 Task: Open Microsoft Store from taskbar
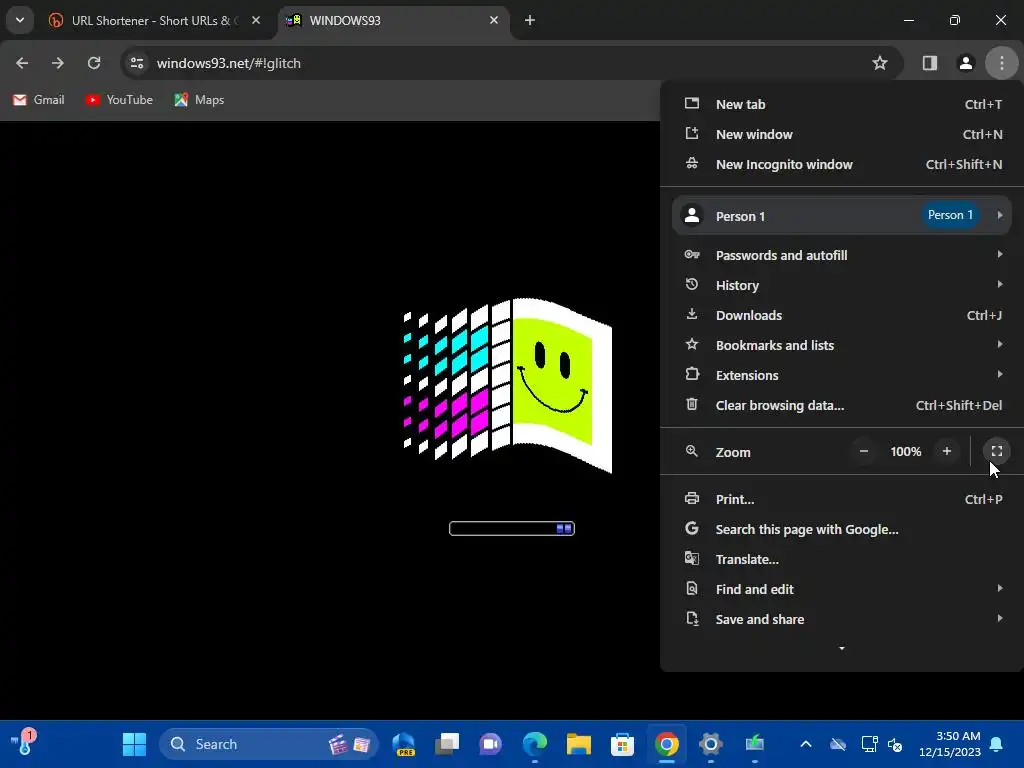point(622,744)
